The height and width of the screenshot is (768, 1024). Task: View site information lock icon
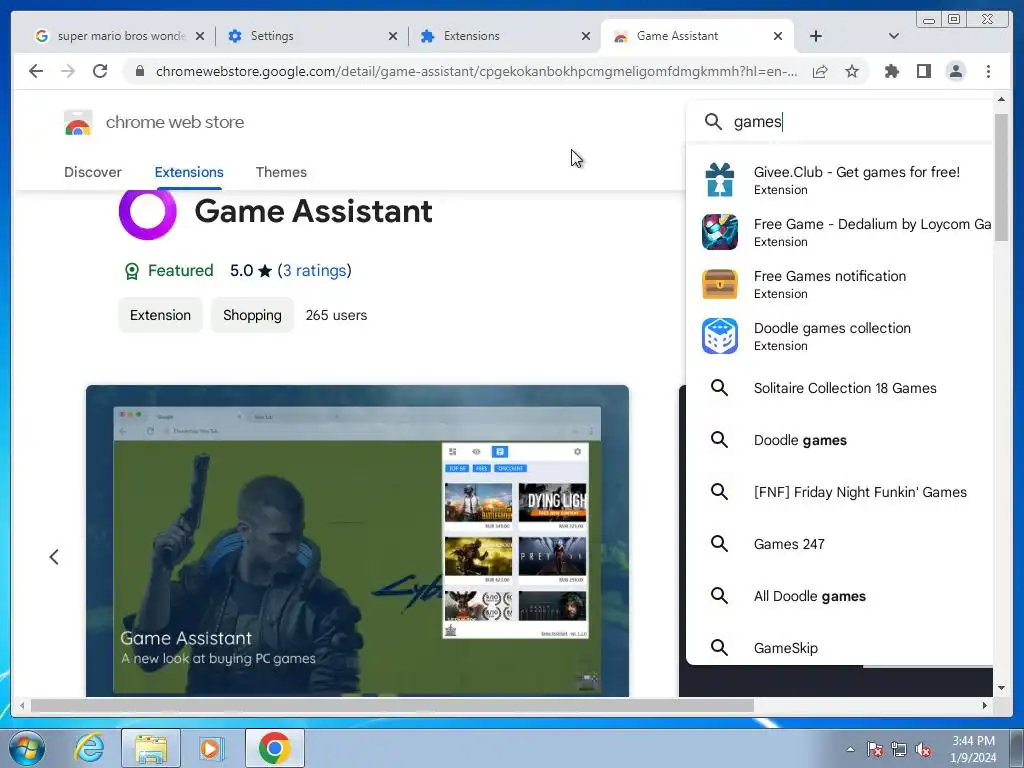pyautogui.click(x=140, y=71)
